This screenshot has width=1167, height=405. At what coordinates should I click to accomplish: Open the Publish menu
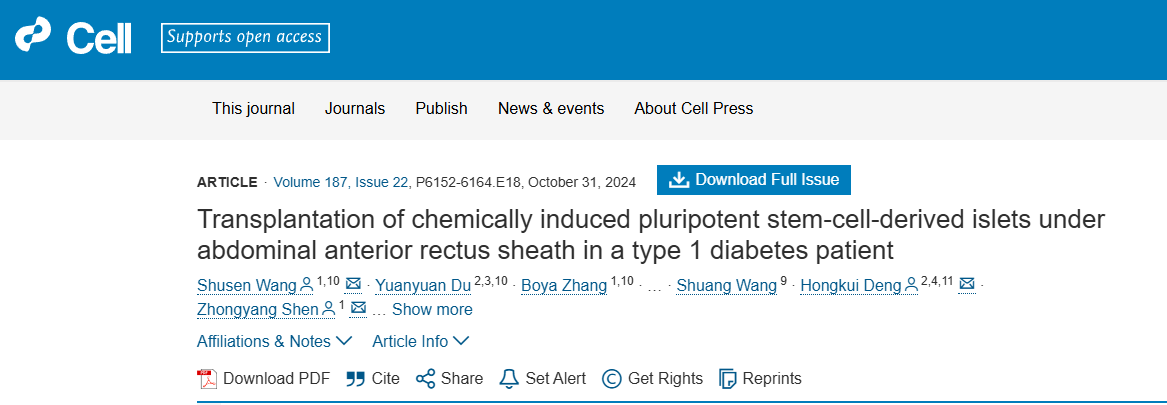tap(441, 109)
